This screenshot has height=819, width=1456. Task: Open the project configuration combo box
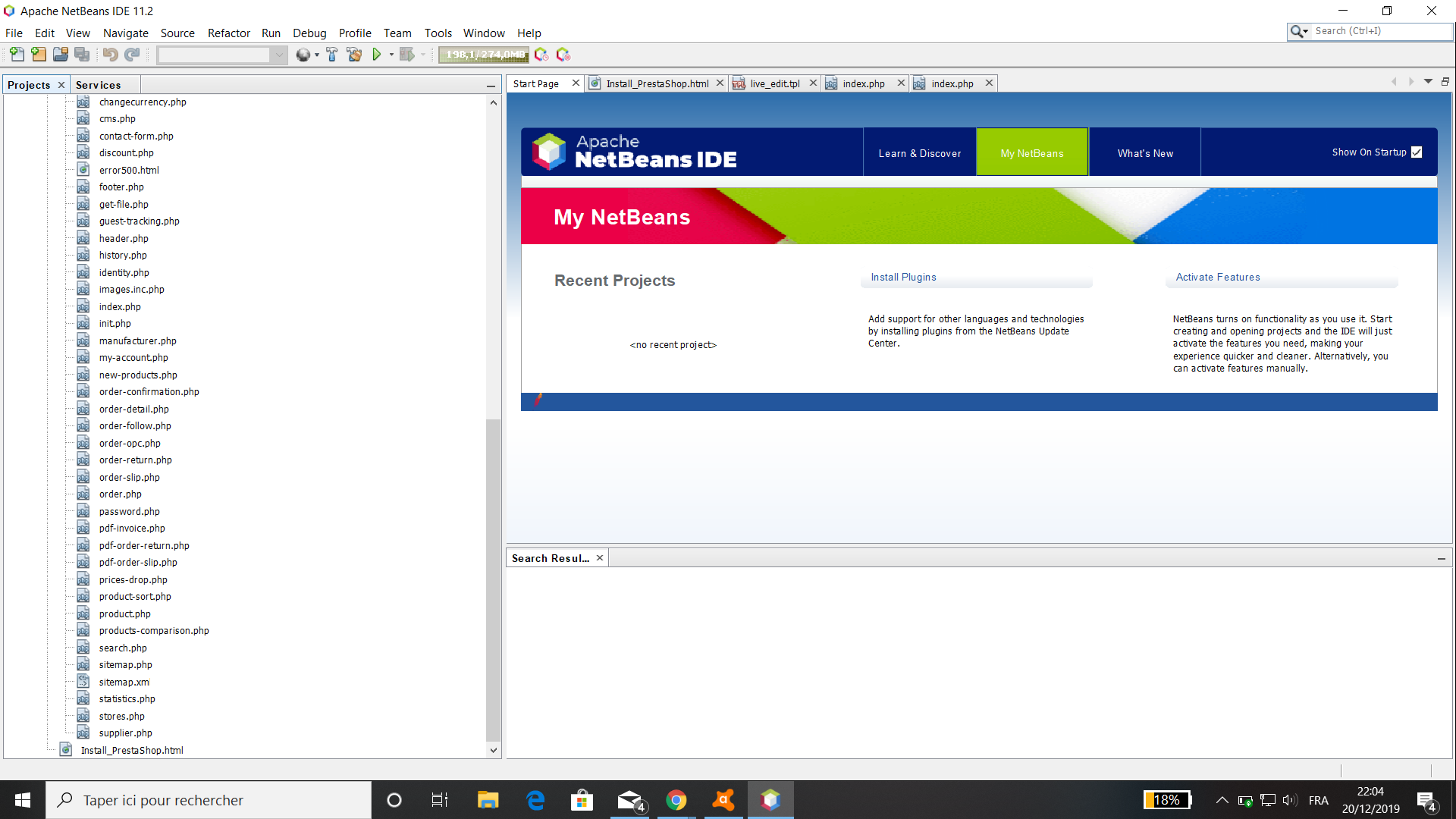click(x=221, y=55)
